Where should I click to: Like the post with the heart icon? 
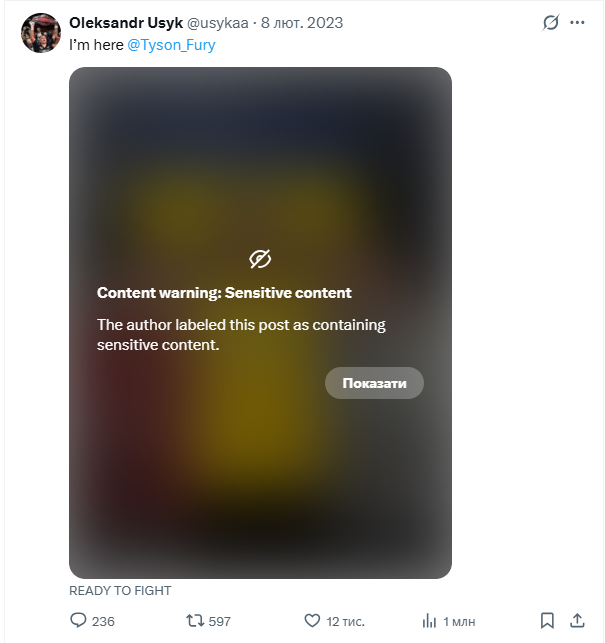click(x=312, y=620)
